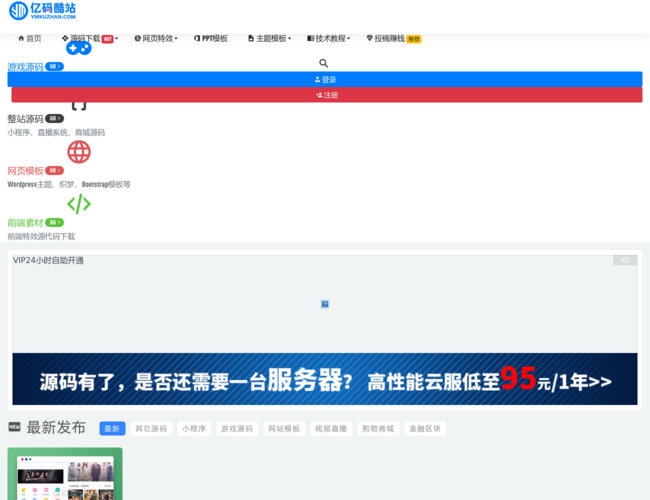Click the AD label in the banner corner

pyautogui.click(x=625, y=260)
